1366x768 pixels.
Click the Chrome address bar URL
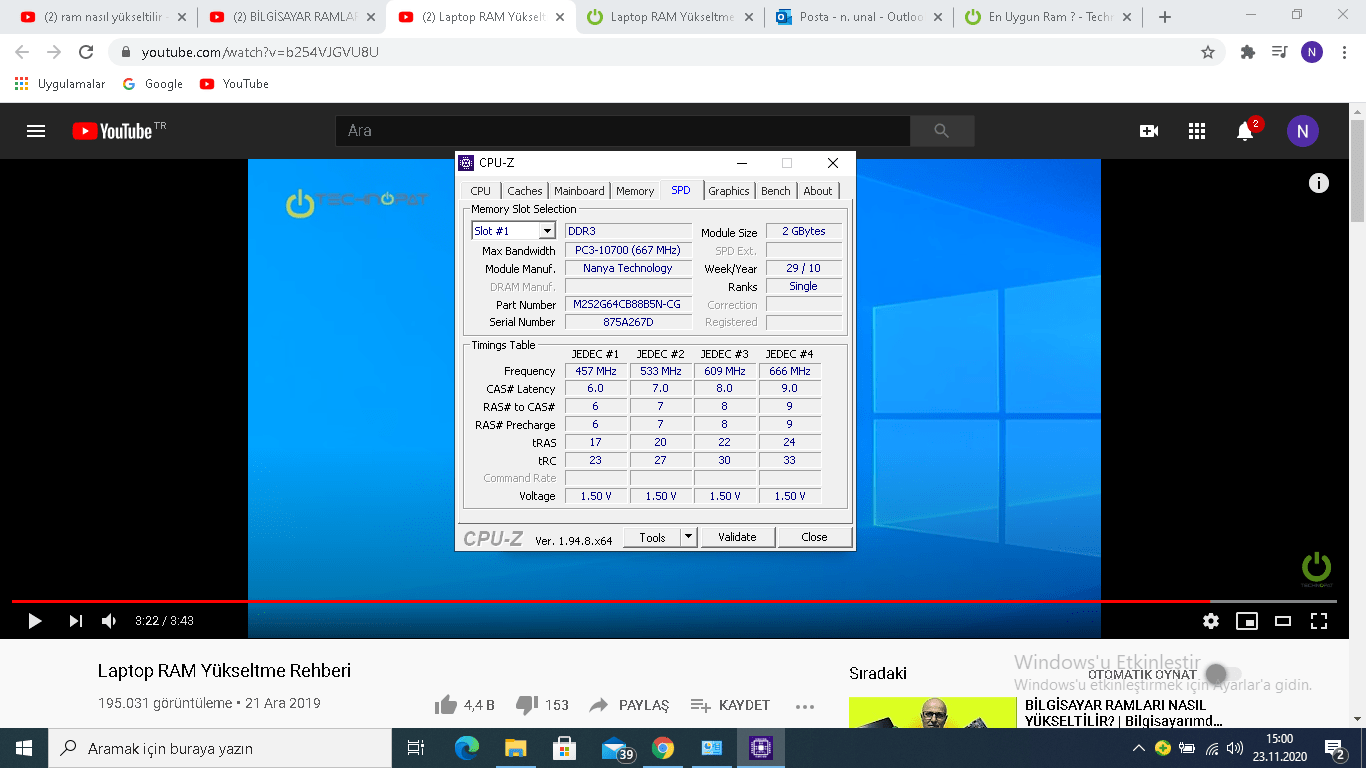pos(260,52)
